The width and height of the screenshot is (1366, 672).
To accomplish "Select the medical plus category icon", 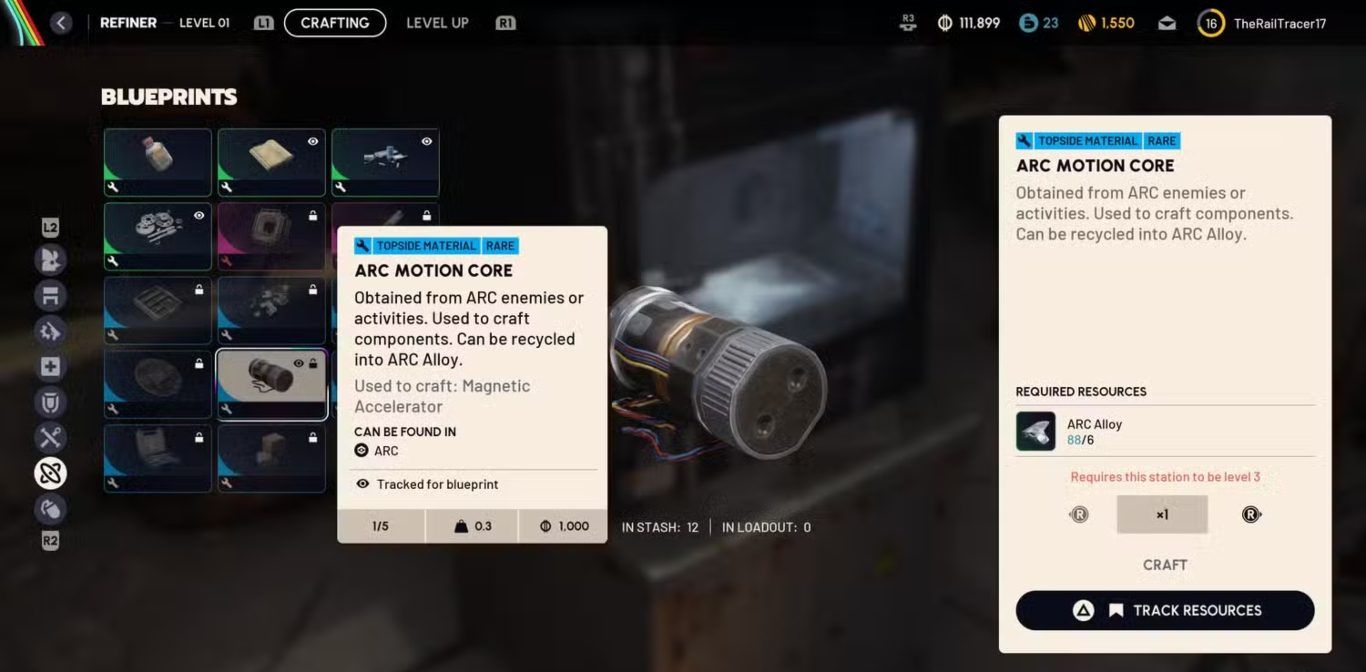I will click(x=50, y=367).
